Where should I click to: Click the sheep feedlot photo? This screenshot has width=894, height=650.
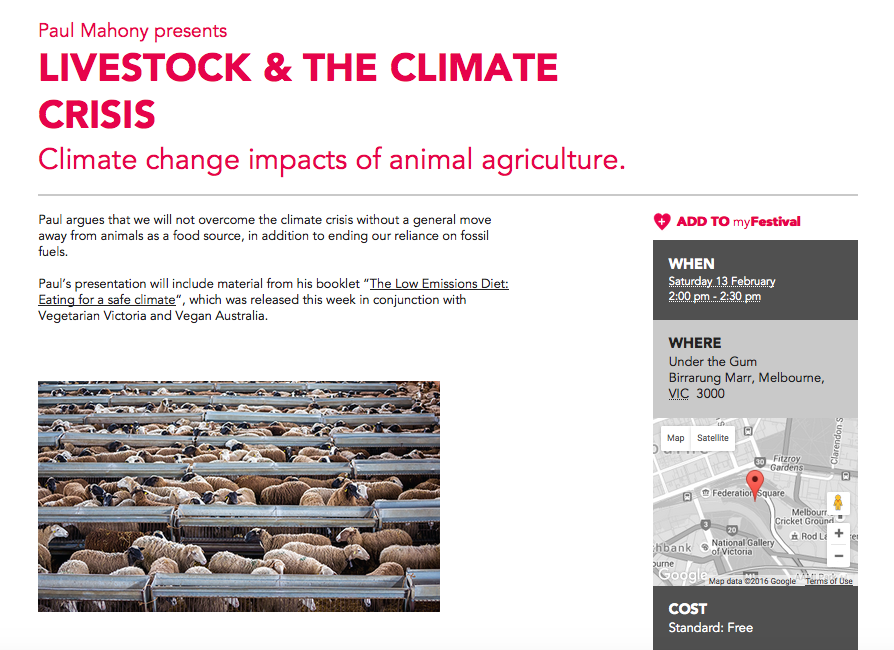point(239,496)
